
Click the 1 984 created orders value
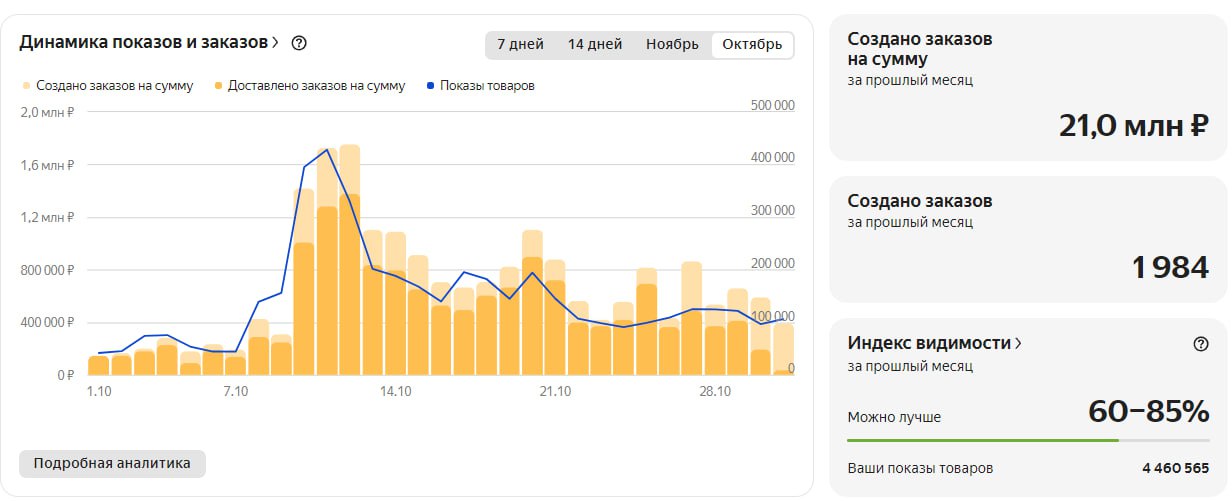tap(1170, 267)
